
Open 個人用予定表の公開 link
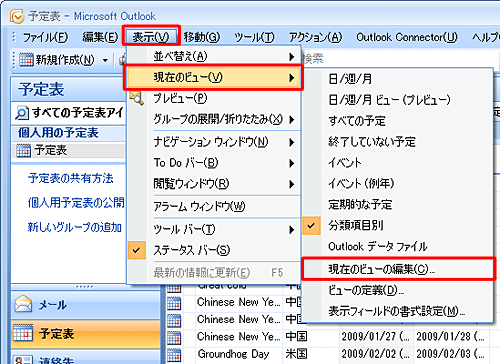point(76,202)
